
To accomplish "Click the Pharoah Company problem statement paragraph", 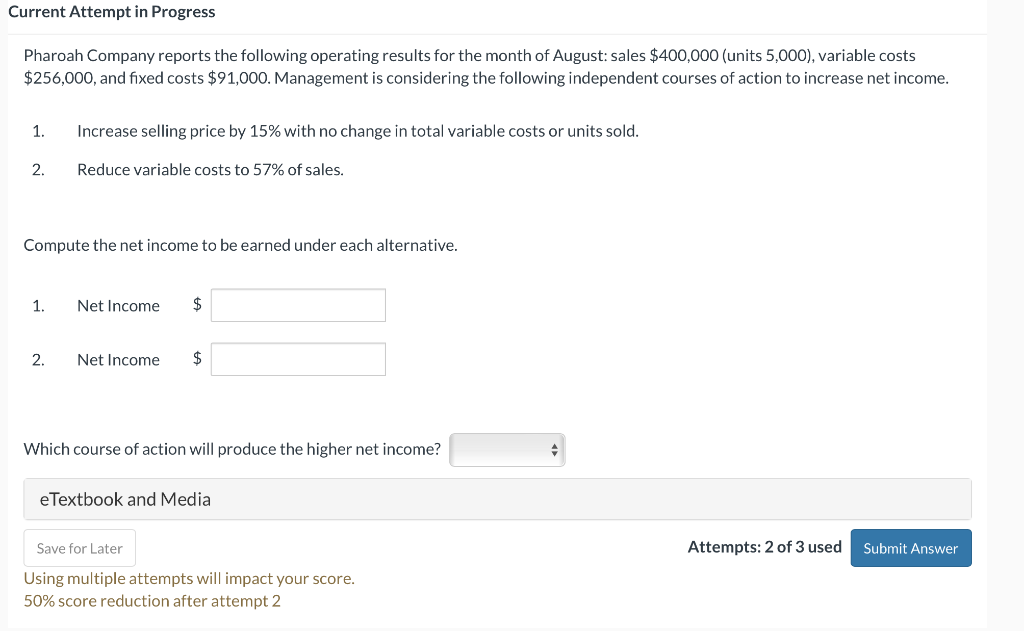I will pos(485,66).
